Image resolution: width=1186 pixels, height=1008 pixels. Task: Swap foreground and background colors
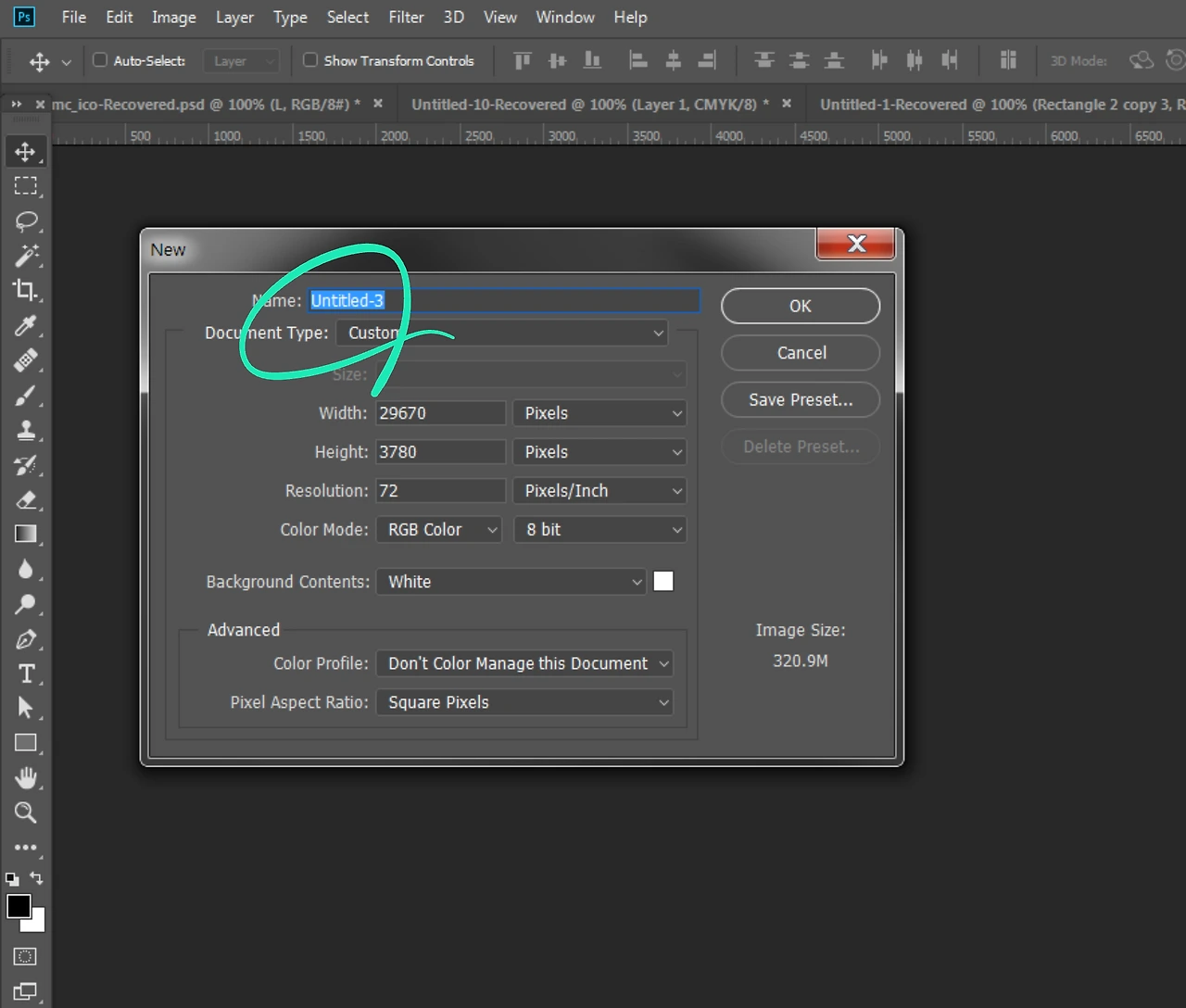tap(37, 877)
